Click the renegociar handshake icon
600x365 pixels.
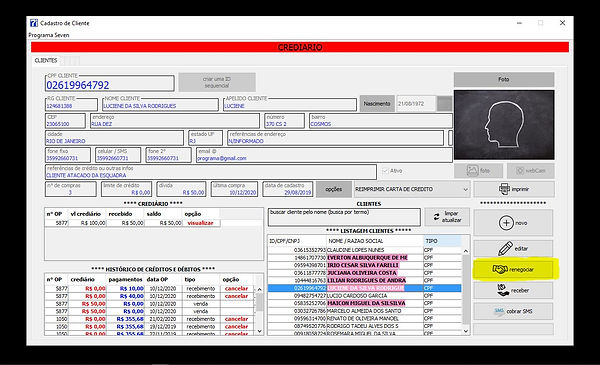[500, 269]
